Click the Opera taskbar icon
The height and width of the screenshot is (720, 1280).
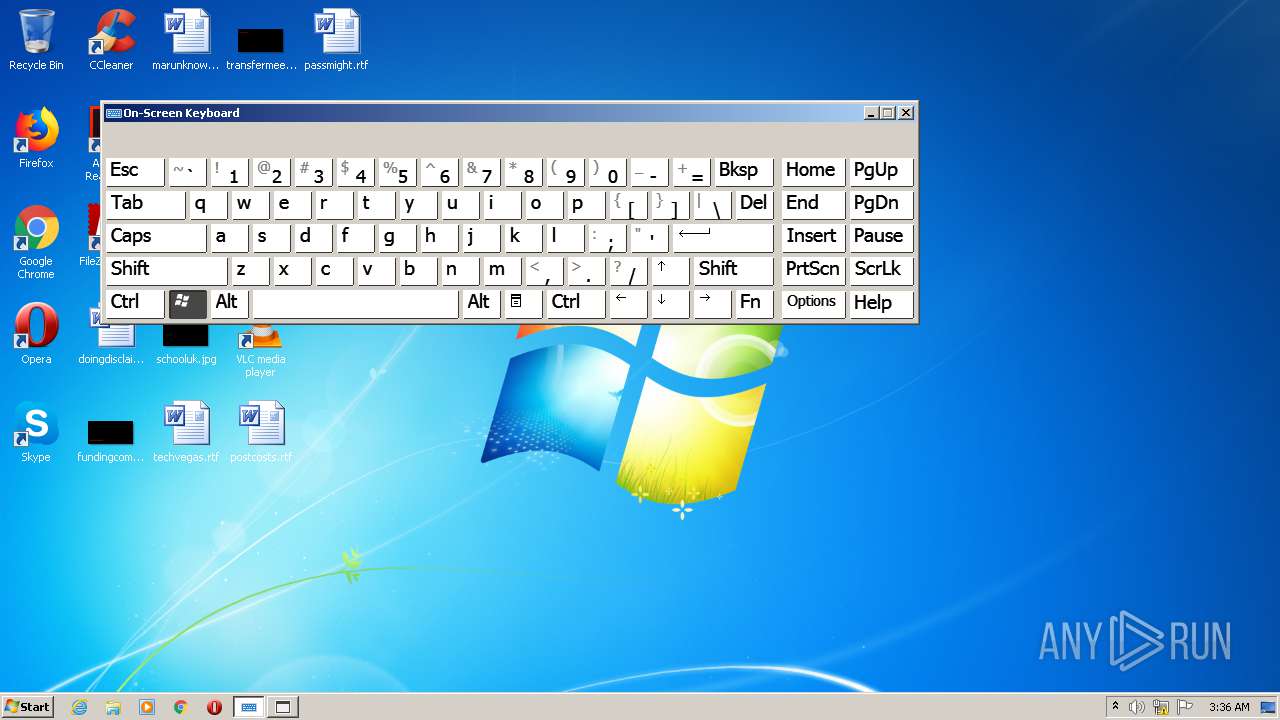[x=214, y=707]
